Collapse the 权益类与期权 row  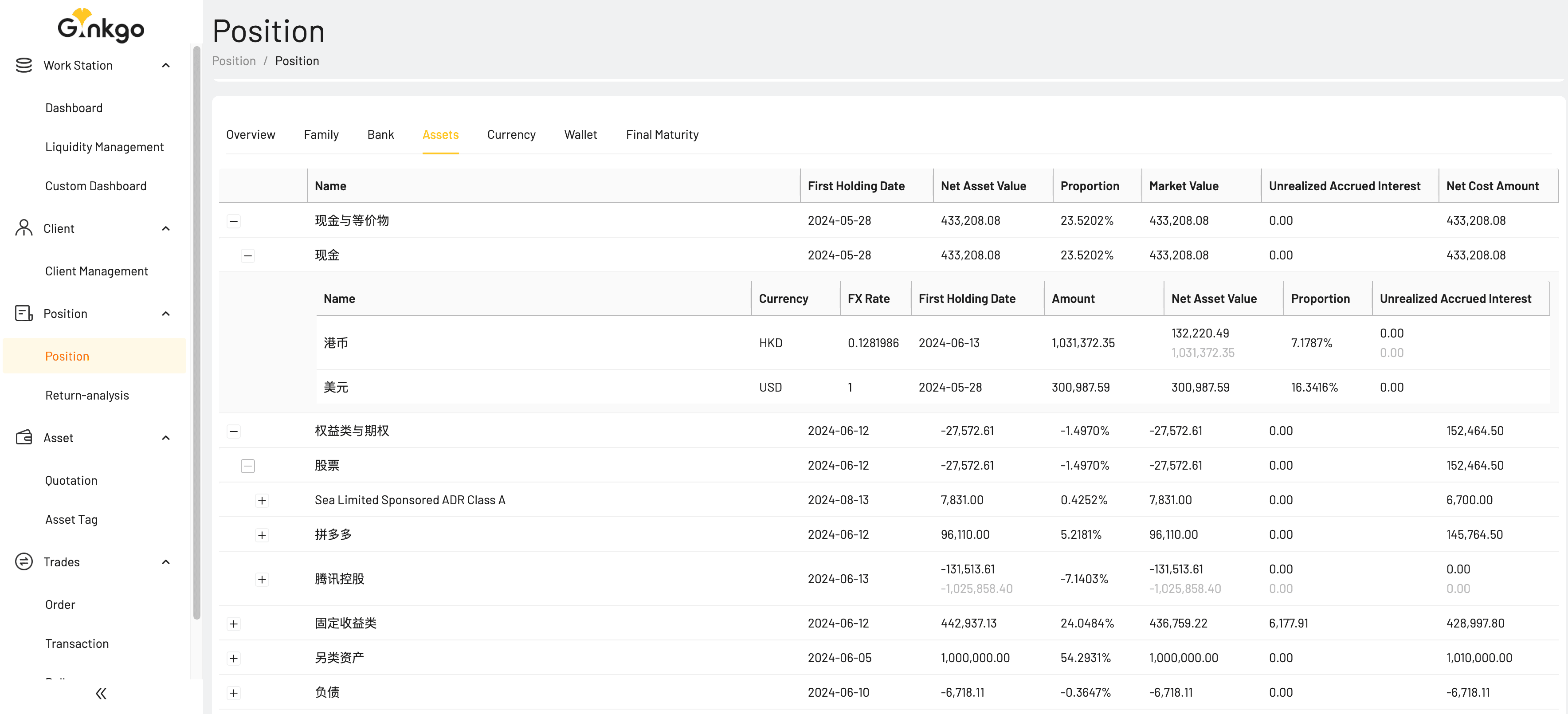click(x=234, y=431)
